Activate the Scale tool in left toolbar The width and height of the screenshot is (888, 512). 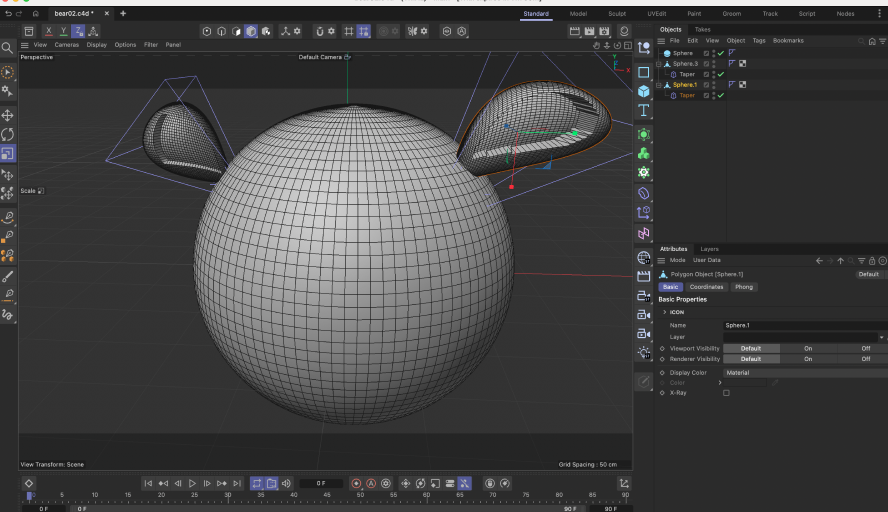8,153
